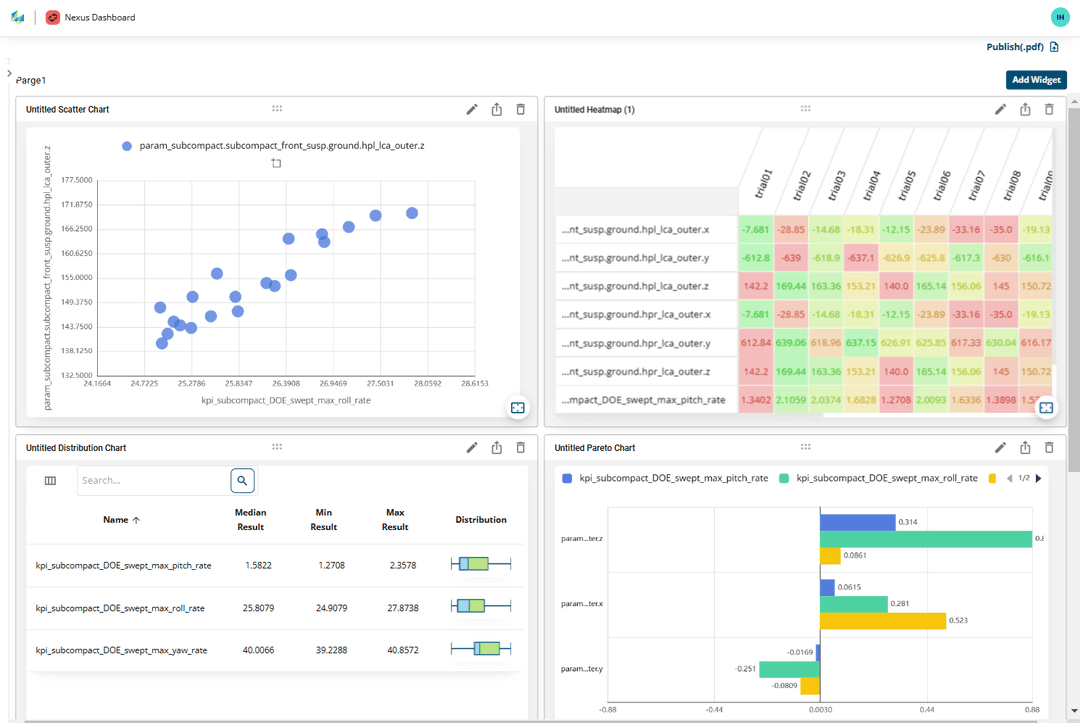Expand the scatter chart to fullscreen
Viewport: 1080px width, 723px height.
point(517,408)
